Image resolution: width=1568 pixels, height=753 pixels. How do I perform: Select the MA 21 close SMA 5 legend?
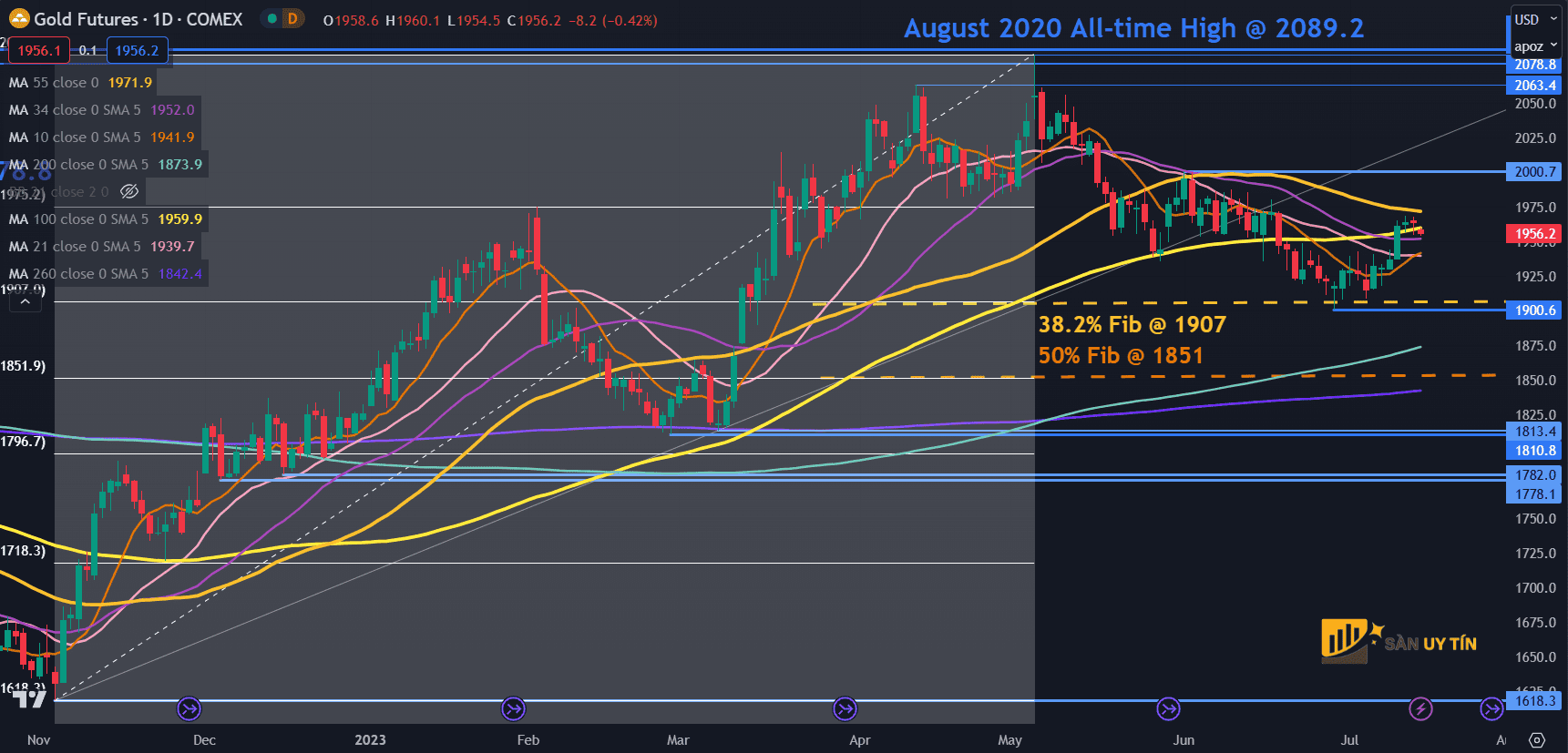pyautogui.click(x=102, y=246)
